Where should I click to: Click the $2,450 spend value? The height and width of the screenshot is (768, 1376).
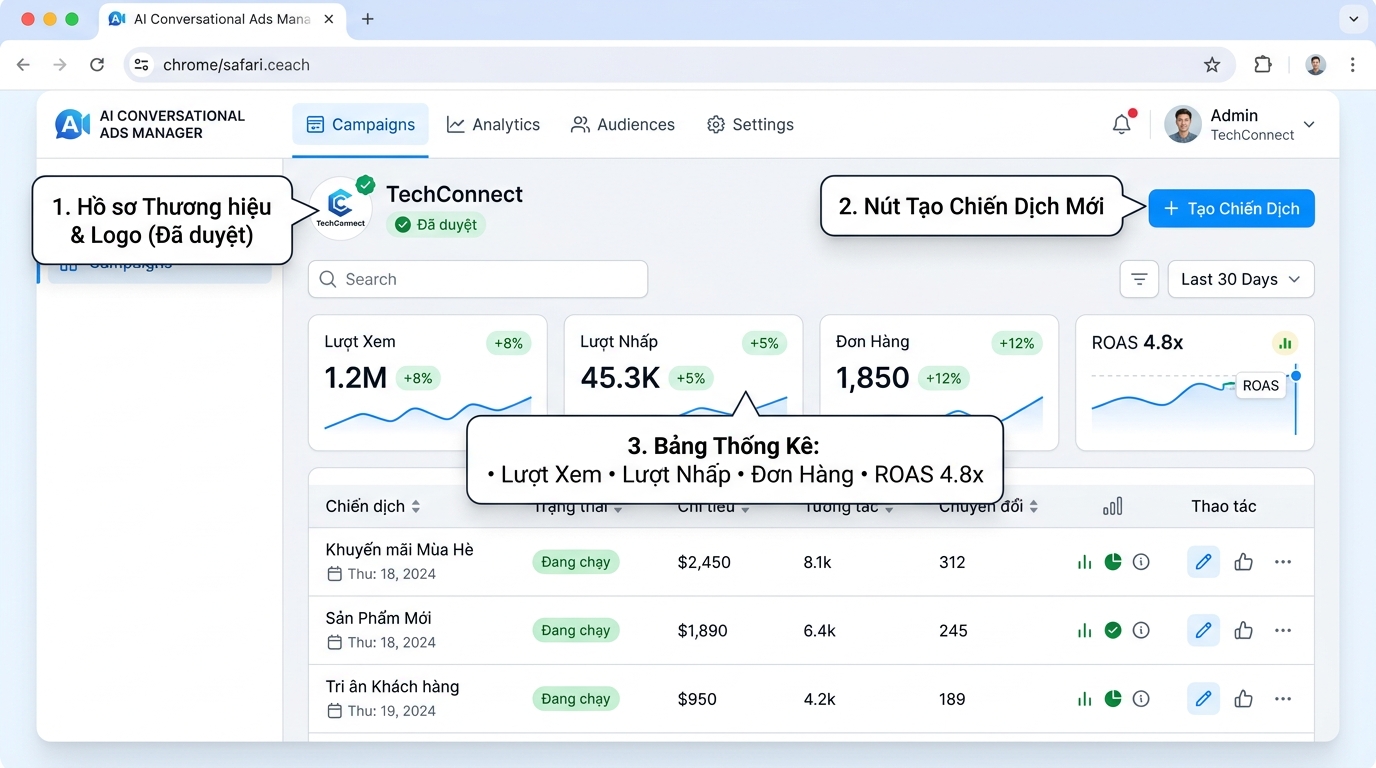click(x=704, y=562)
